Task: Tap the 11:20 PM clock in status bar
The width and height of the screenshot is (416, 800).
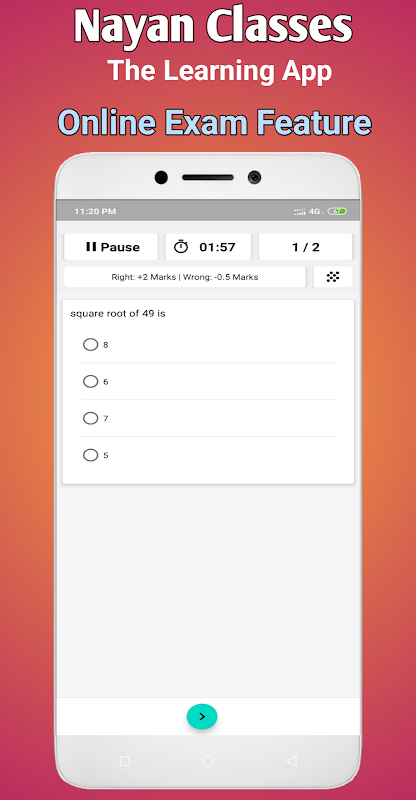Action: click(95, 211)
